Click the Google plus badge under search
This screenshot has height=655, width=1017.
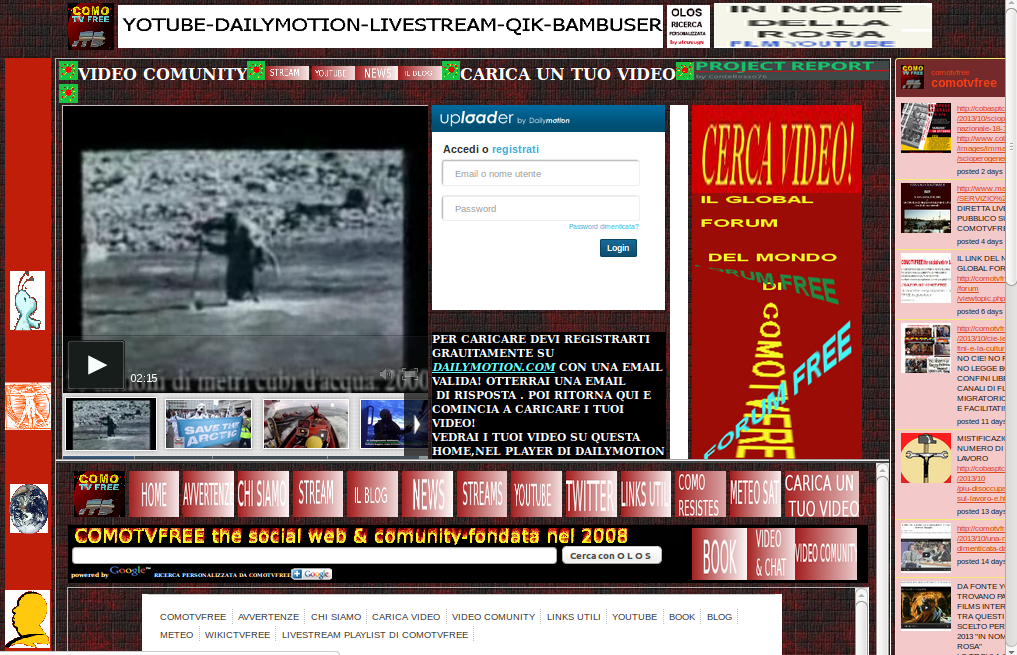(311, 574)
